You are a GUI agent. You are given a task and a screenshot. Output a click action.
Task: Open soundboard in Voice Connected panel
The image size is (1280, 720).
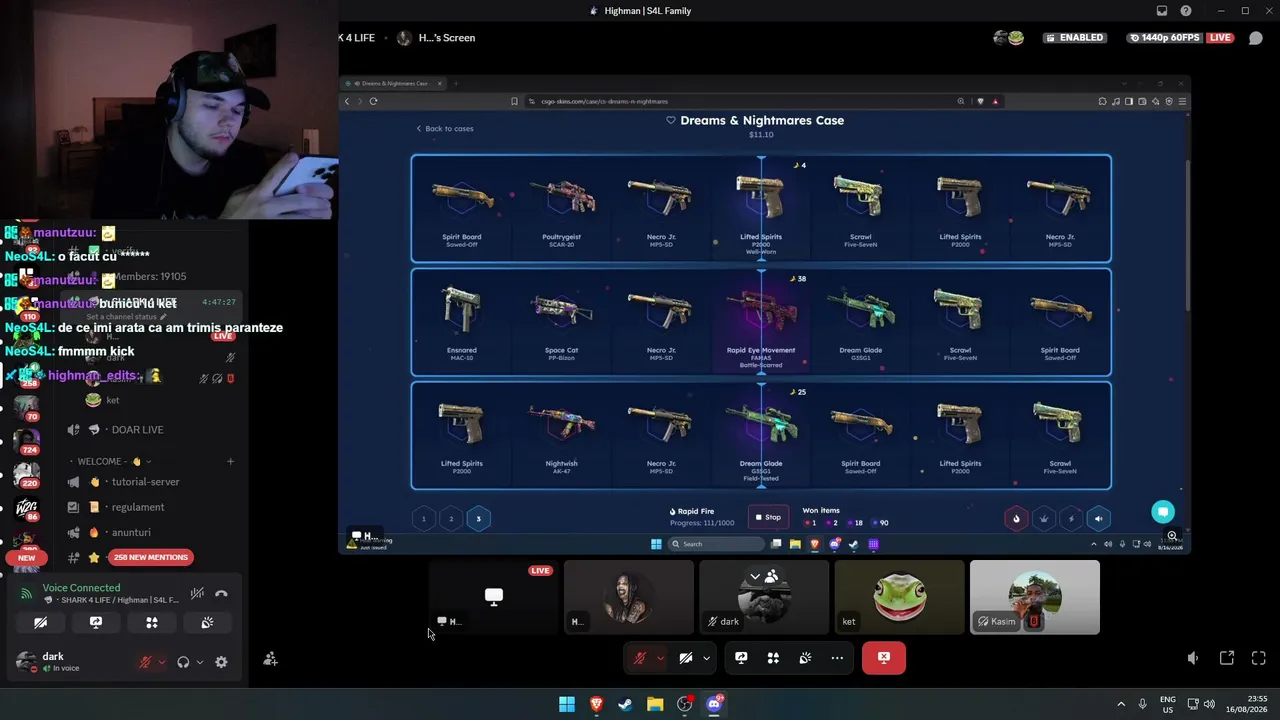click(x=207, y=622)
